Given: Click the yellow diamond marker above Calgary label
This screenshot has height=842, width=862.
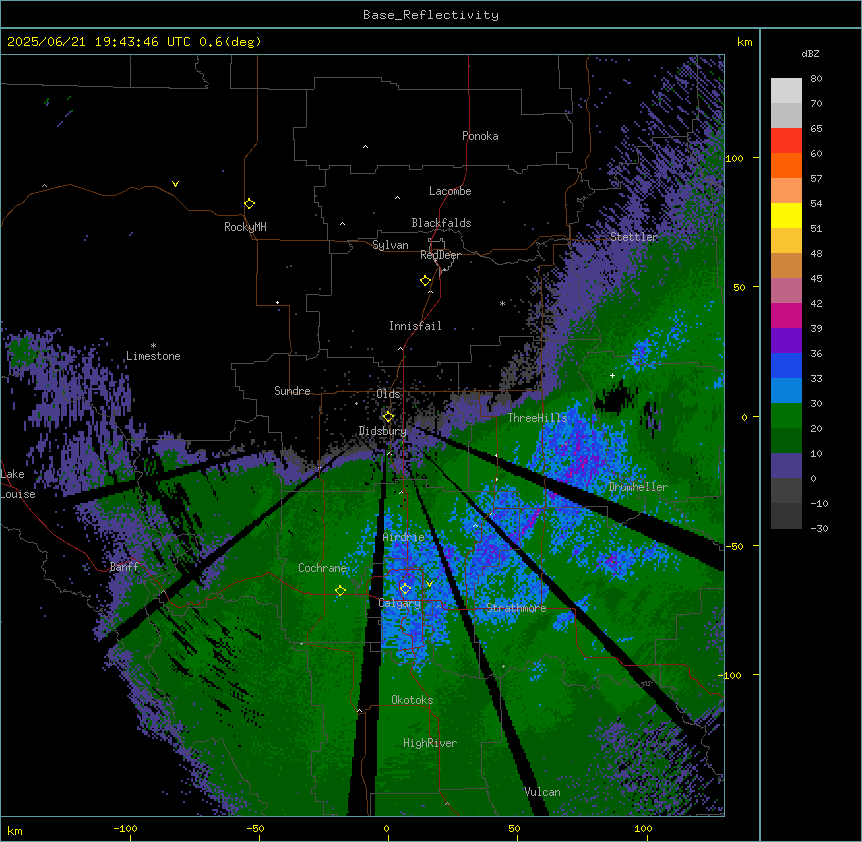Looking at the screenshot, I should 405,589.
